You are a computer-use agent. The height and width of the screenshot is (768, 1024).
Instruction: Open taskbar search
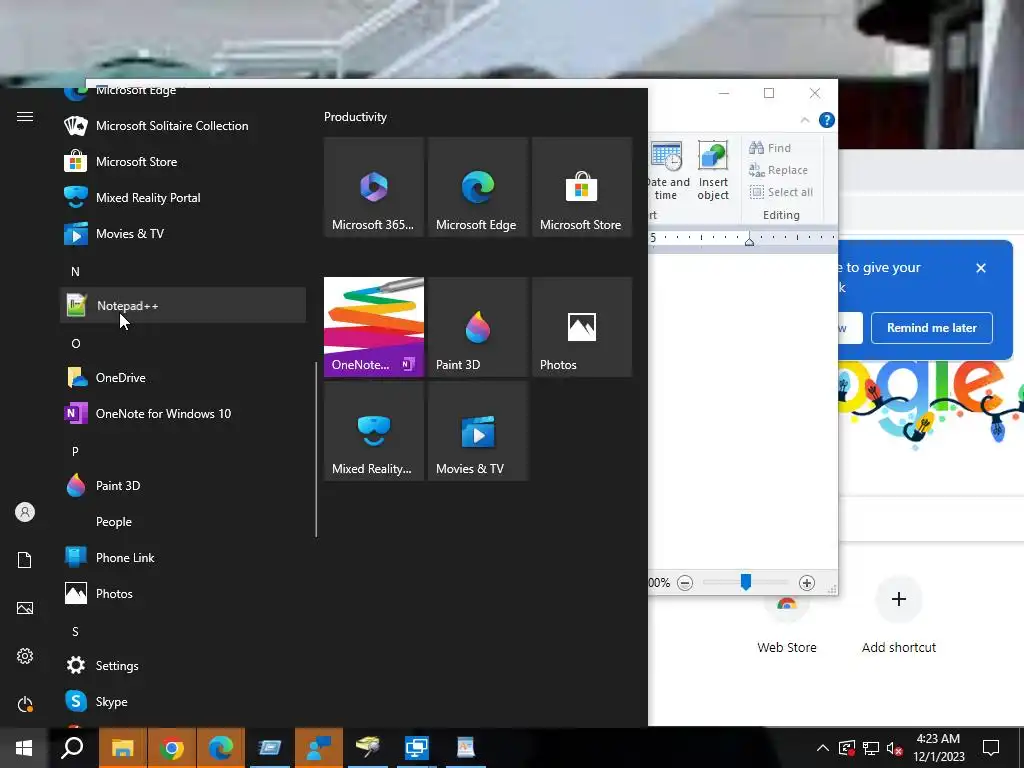72,748
